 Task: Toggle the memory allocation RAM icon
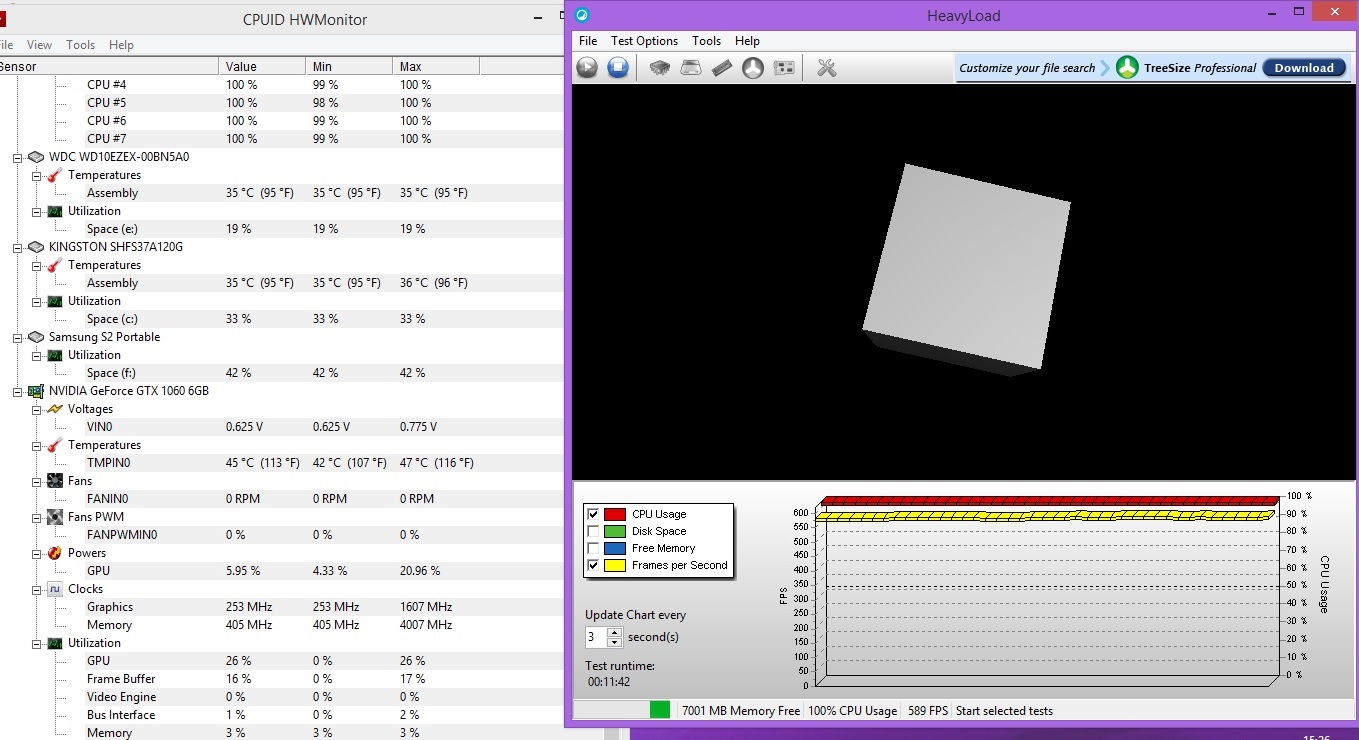[722, 68]
